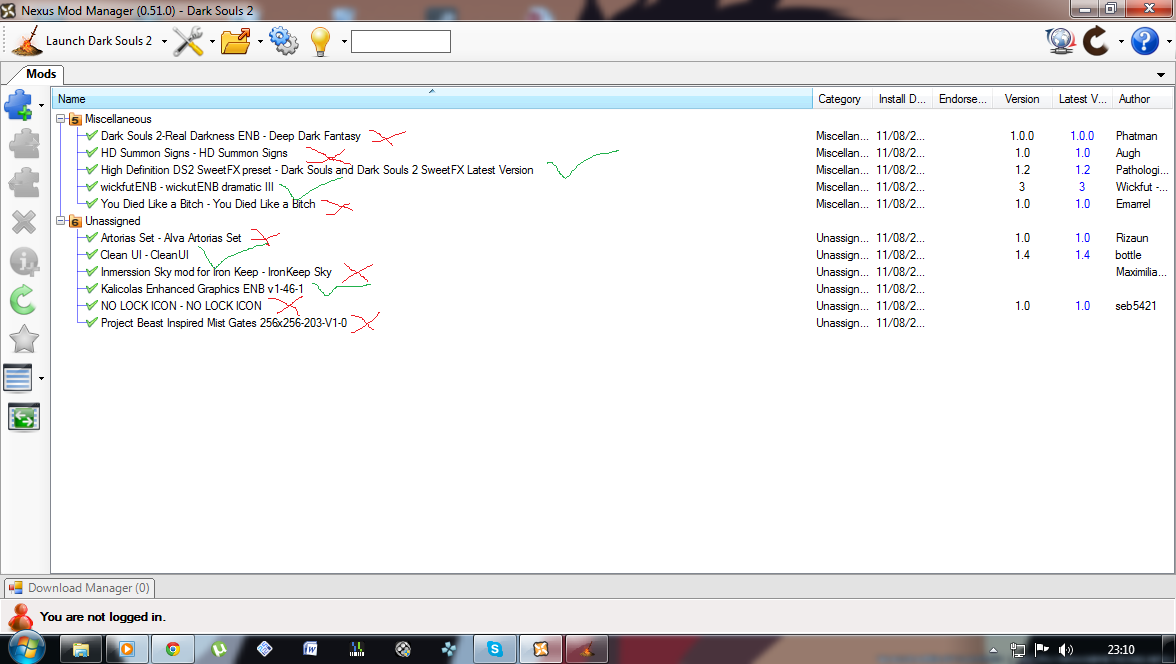Click the red user not logged in icon

(x=20, y=617)
